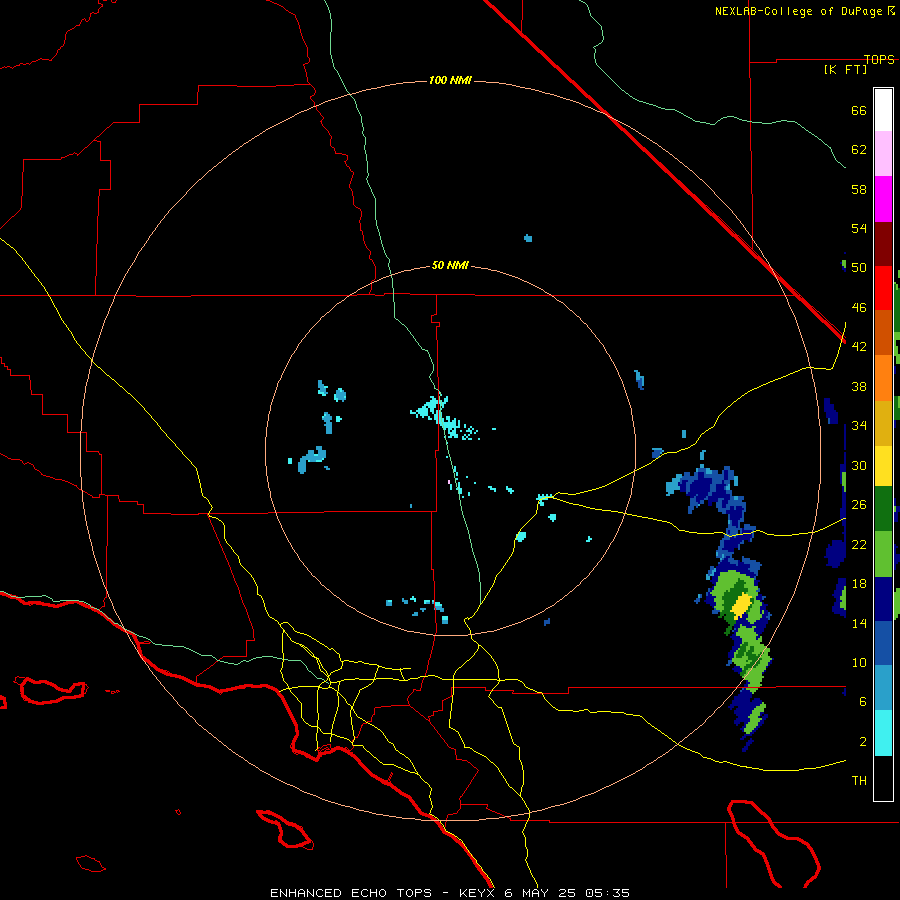900x900 pixels.
Task: Click the white 66K ft legend swatch
Action: tap(883, 110)
